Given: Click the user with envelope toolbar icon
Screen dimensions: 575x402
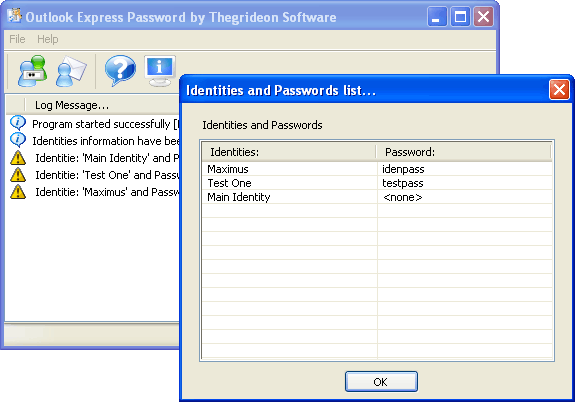Looking at the screenshot, I should point(71,71).
